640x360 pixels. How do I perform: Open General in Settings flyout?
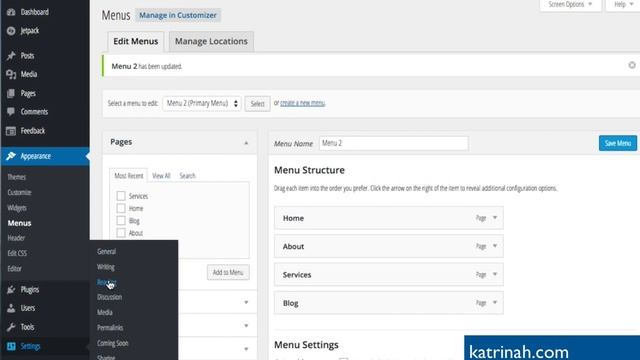click(x=107, y=251)
